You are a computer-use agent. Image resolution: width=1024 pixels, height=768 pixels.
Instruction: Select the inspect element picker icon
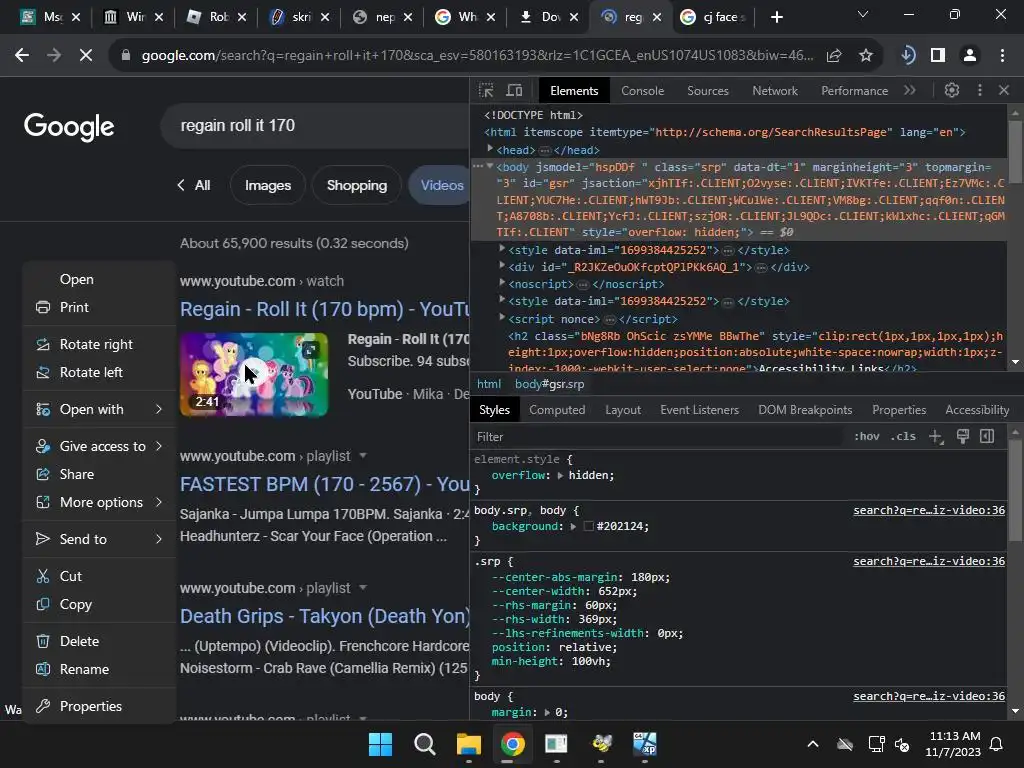486,91
